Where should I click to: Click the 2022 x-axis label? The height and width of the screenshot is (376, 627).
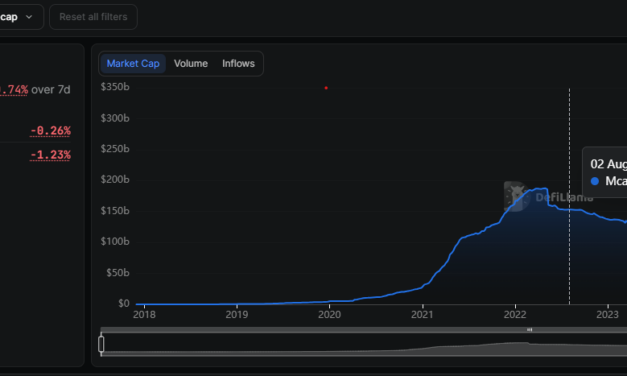[515, 314]
